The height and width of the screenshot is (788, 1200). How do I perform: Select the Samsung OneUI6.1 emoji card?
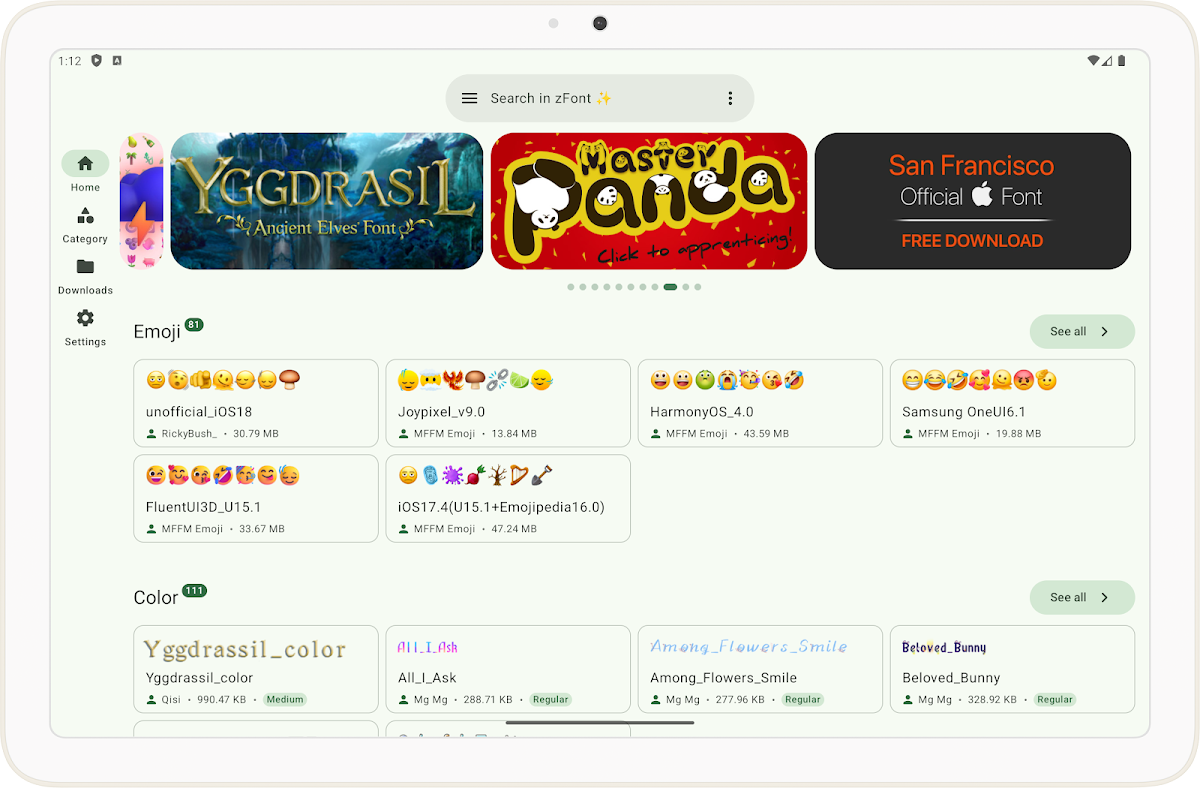pyautogui.click(x=1012, y=403)
